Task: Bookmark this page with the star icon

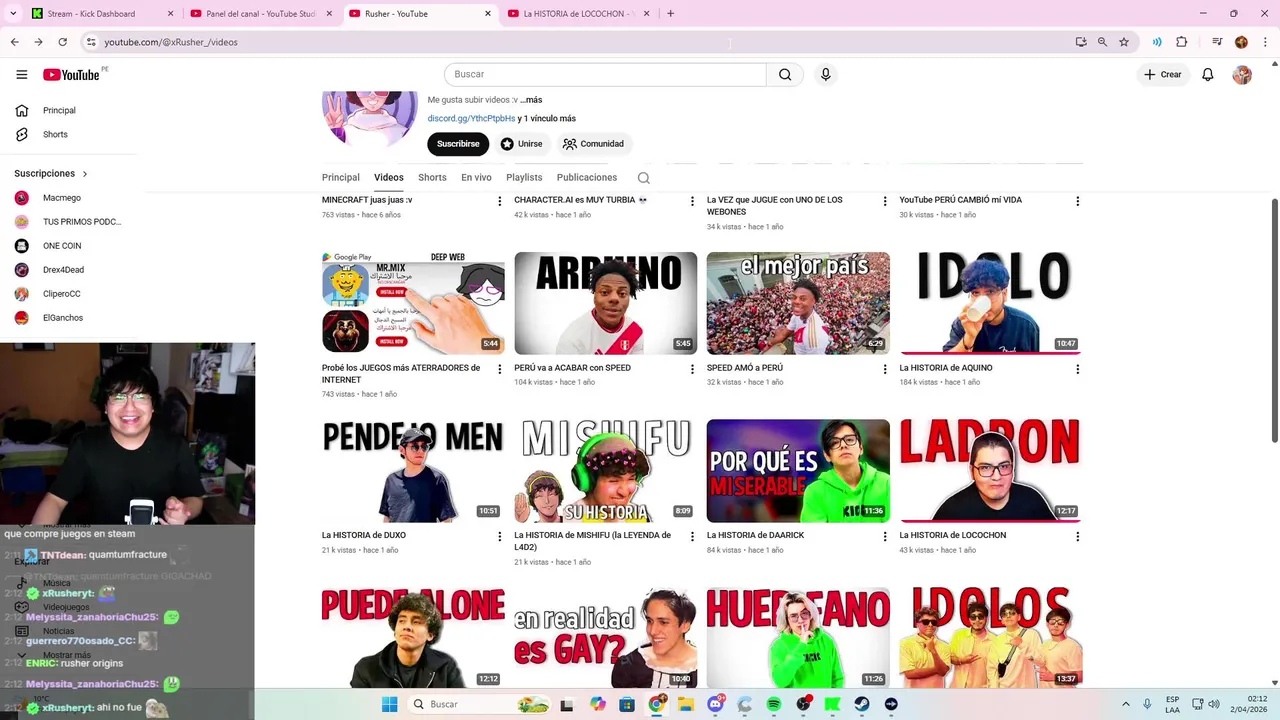Action: pos(1124,42)
